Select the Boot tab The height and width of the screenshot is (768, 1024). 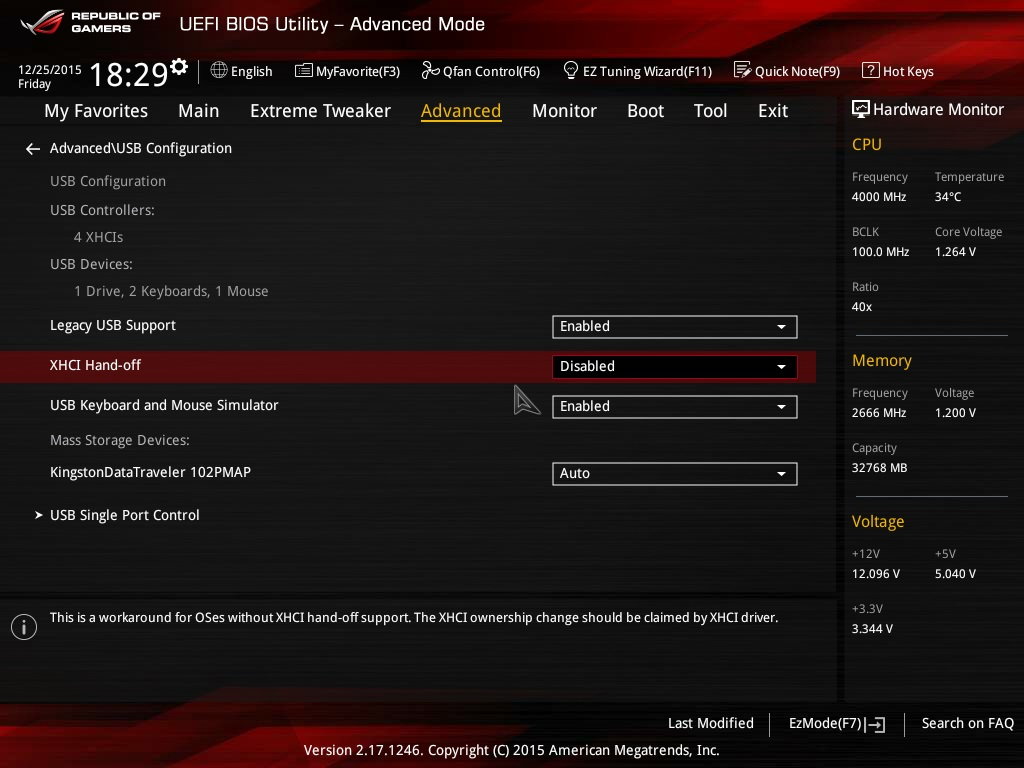pos(645,111)
